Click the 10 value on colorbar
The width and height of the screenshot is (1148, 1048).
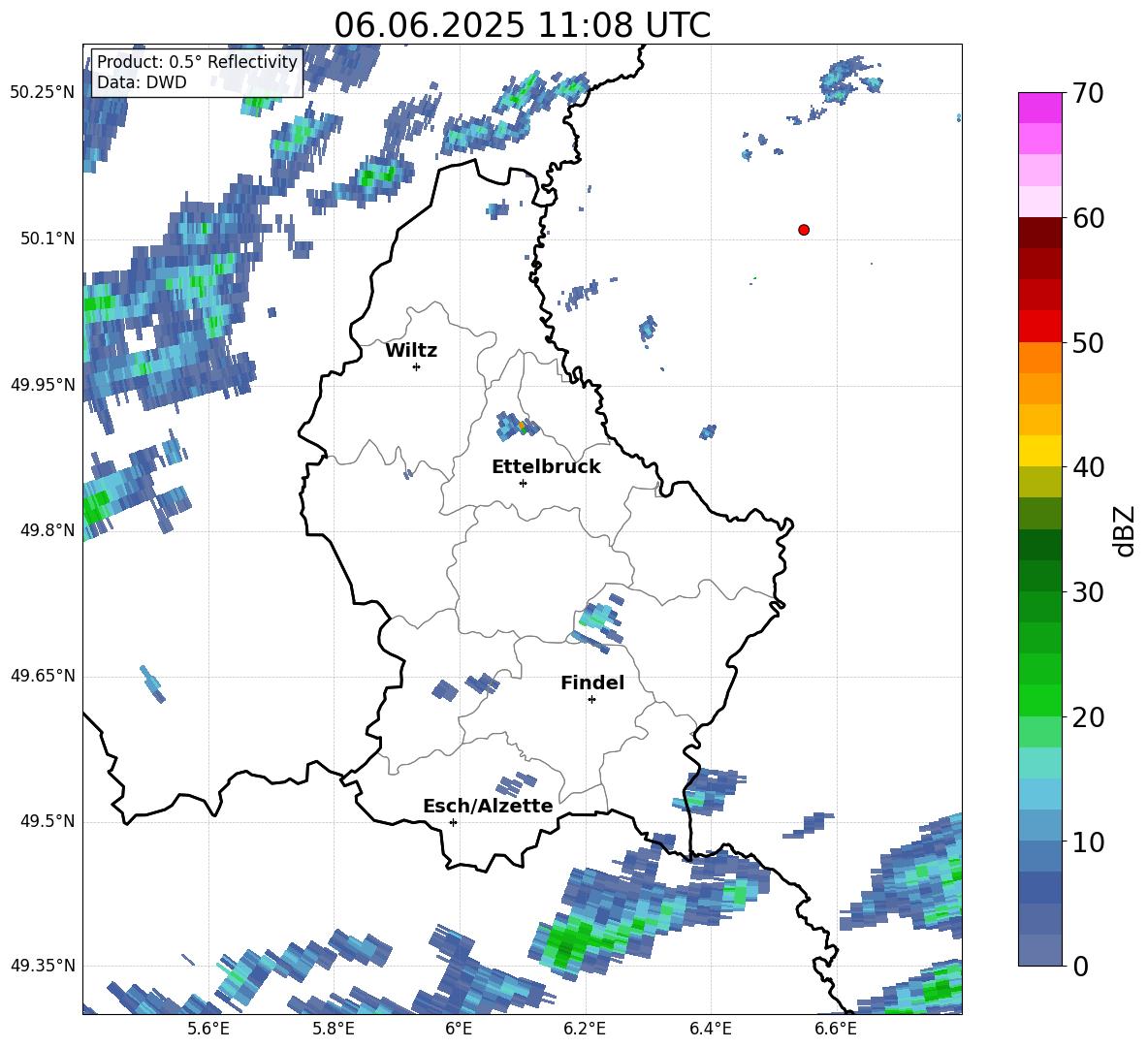[1088, 842]
